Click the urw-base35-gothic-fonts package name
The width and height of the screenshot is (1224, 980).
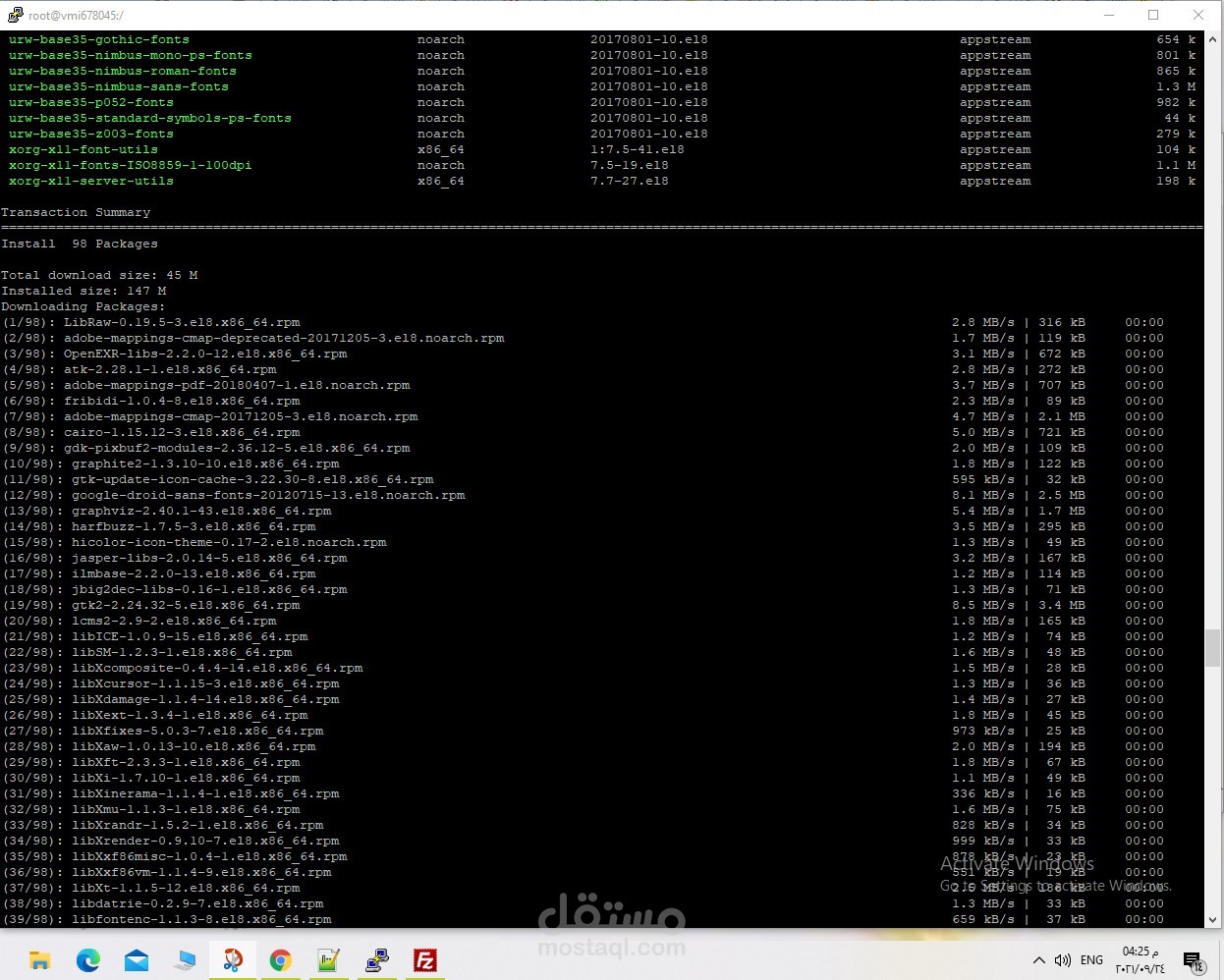pyautogui.click(x=99, y=40)
